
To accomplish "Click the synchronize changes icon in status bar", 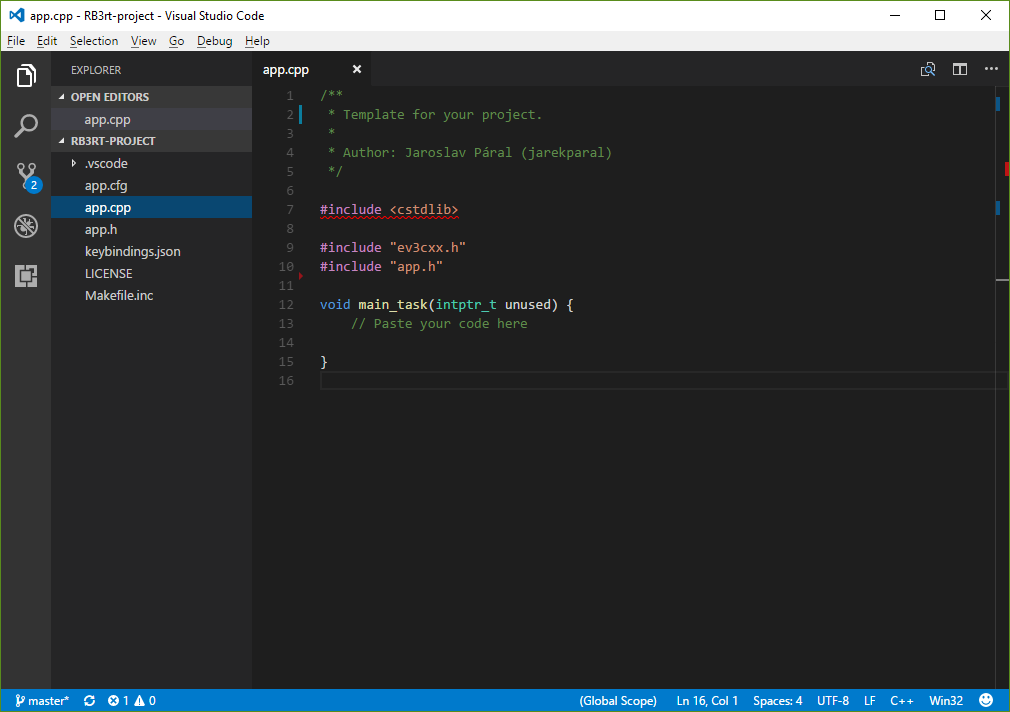I will [90, 700].
